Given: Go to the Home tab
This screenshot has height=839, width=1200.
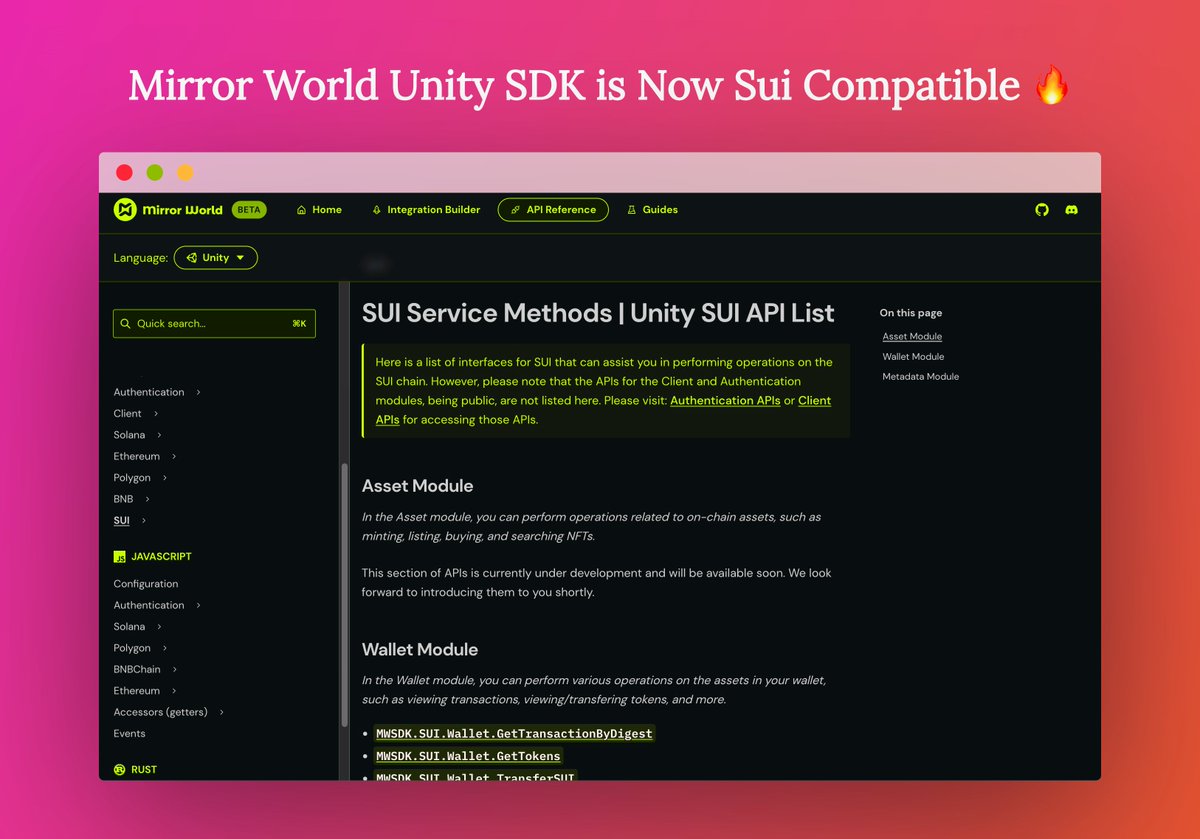Looking at the screenshot, I should tap(319, 210).
